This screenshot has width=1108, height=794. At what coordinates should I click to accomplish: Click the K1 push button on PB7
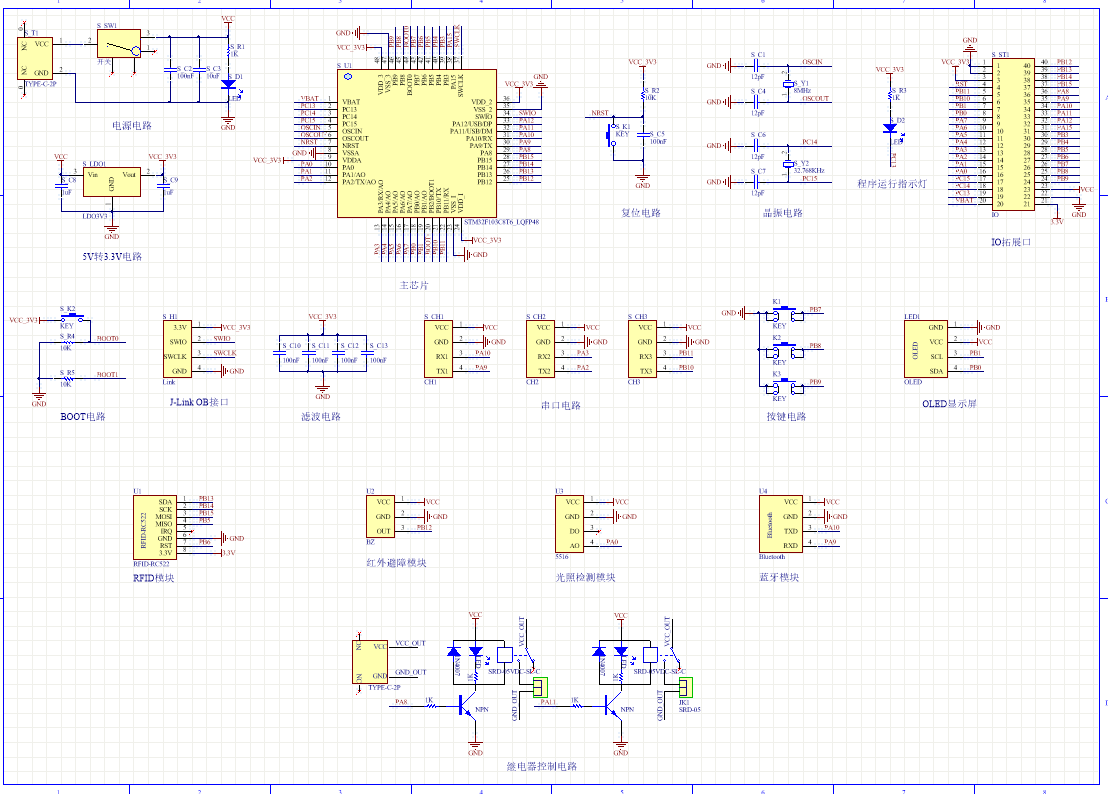785,314
